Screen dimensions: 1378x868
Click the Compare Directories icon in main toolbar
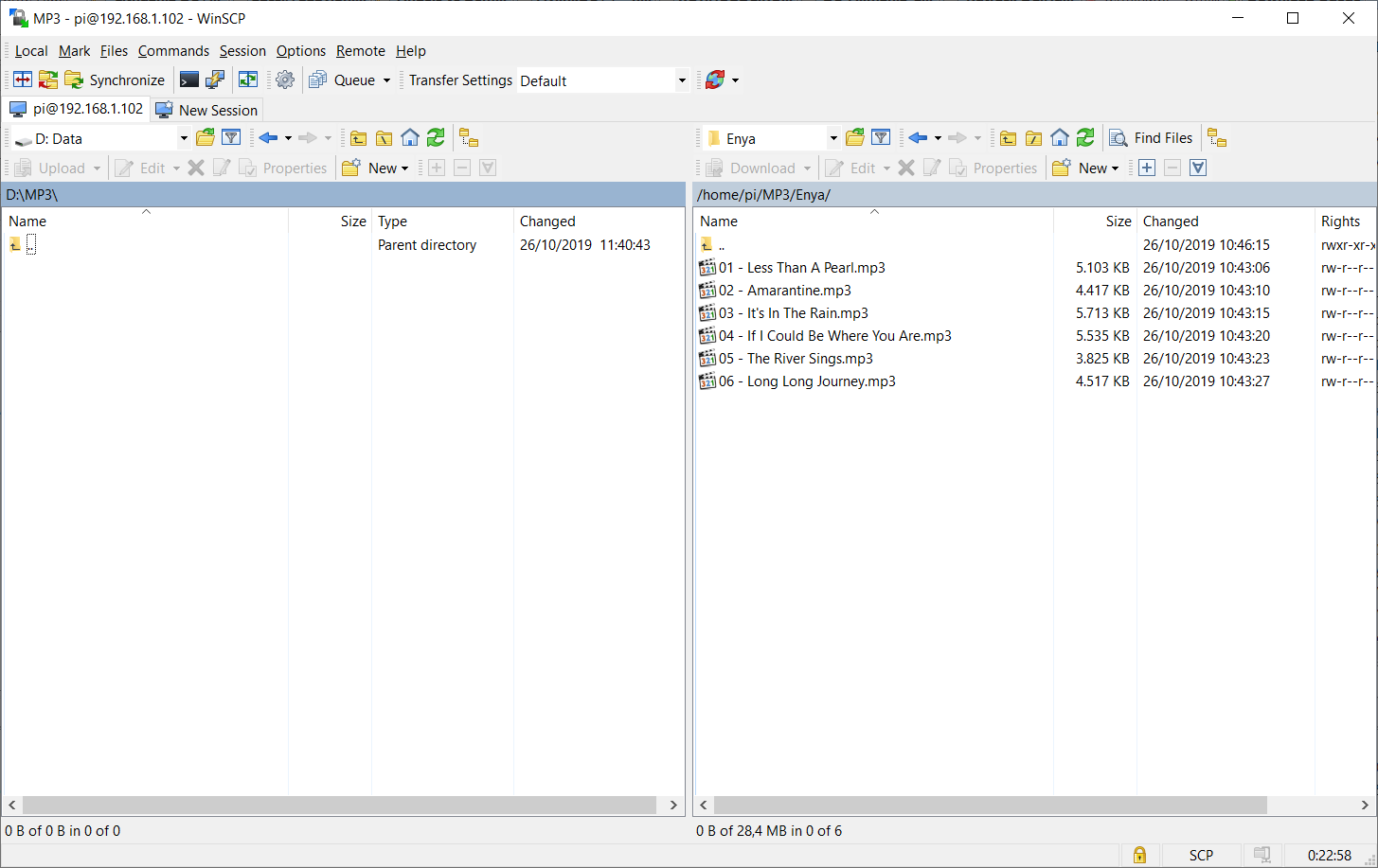click(x=23, y=80)
